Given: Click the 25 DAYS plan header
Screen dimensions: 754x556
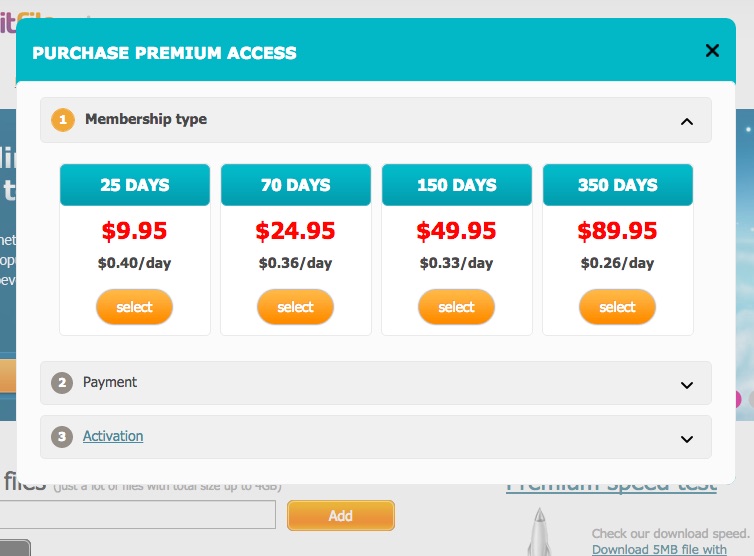Looking at the screenshot, I should [x=135, y=185].
